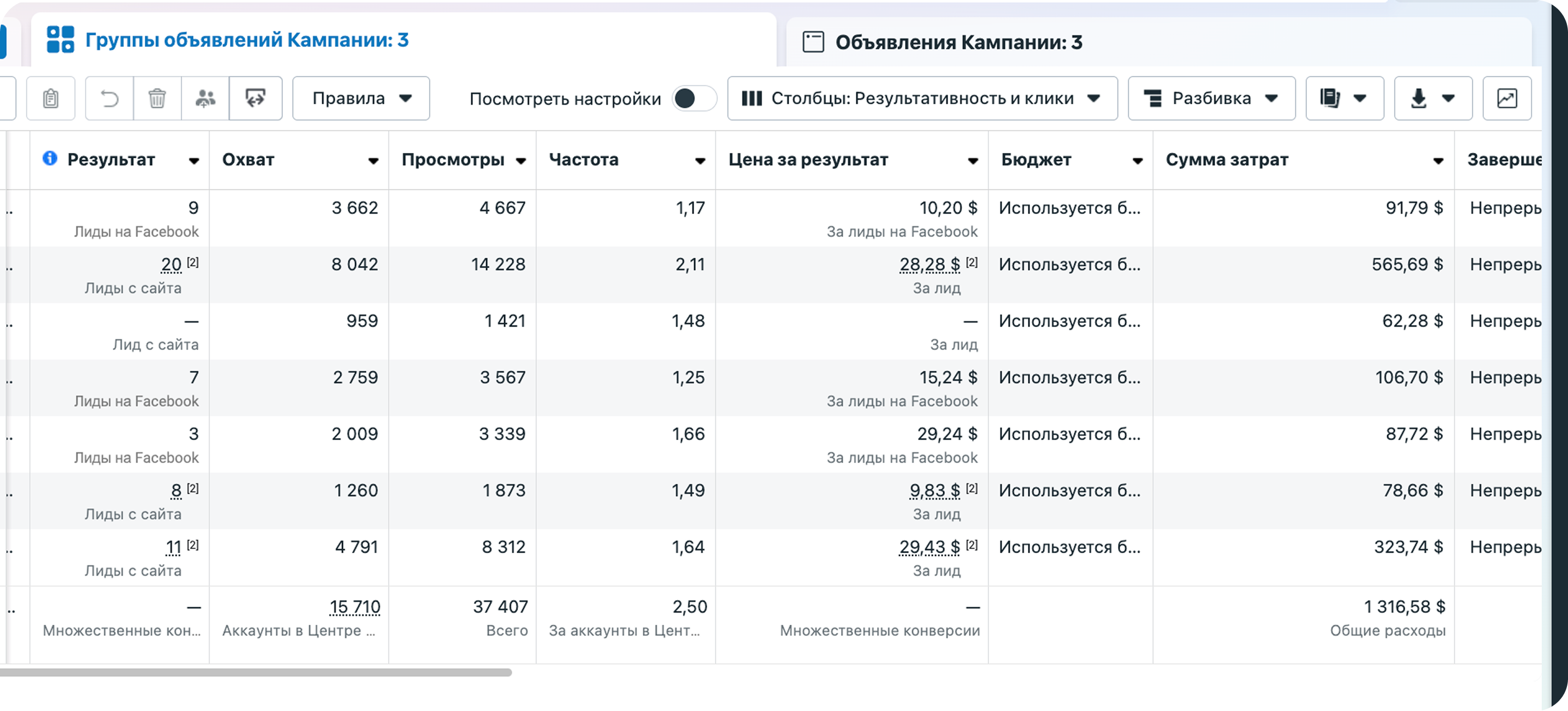Open the chart view icon button
1568x711 pixels.
1507,98
